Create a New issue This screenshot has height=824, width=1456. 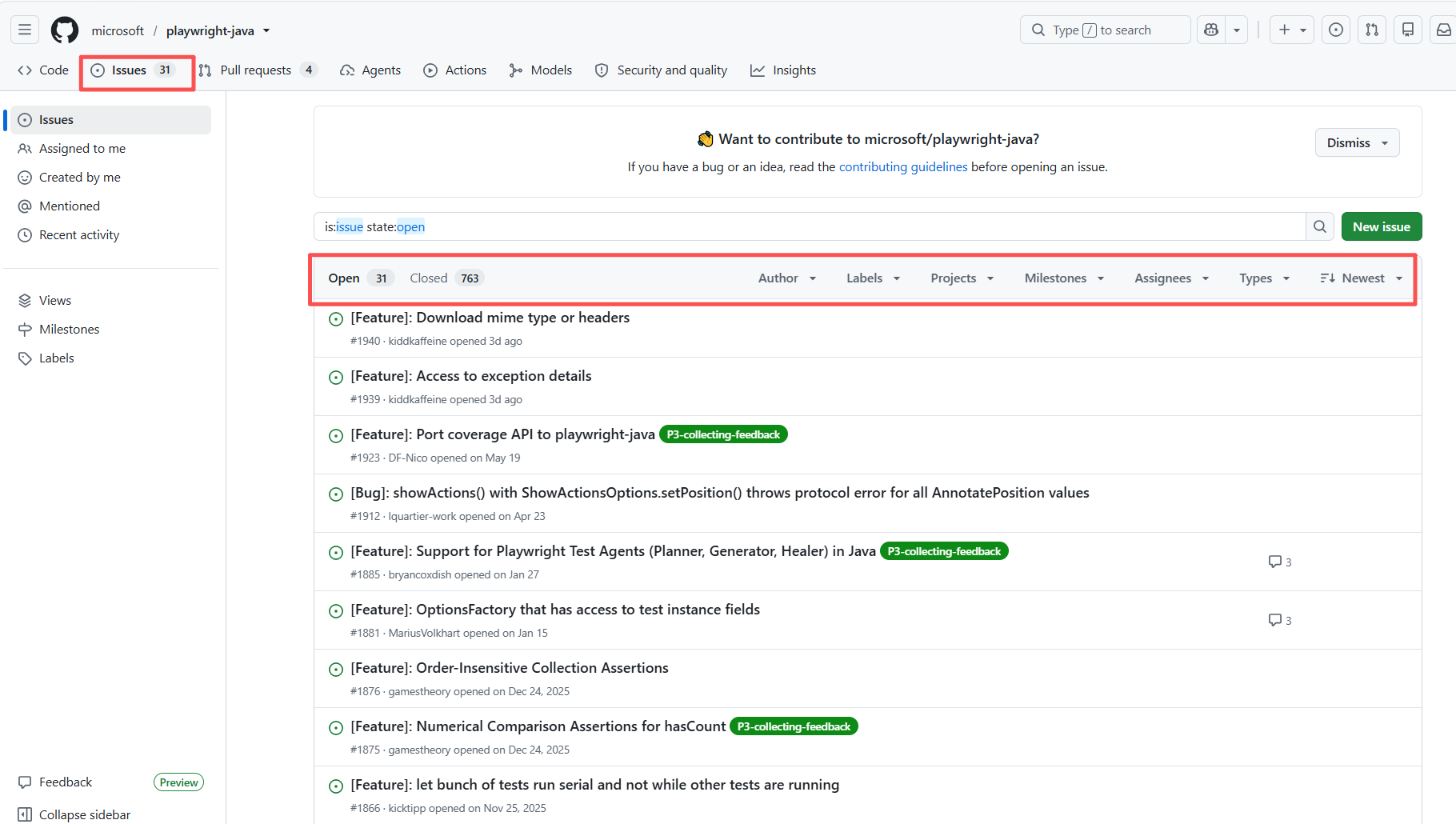point(1382,226)
